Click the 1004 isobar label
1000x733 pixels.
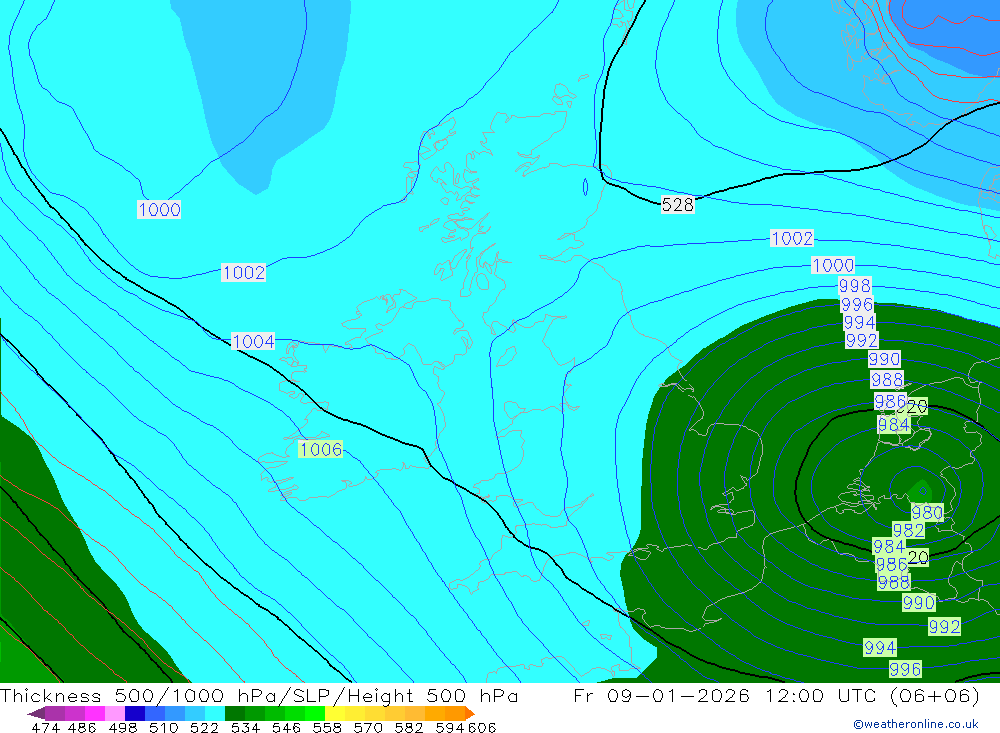[x=253, y=341]
